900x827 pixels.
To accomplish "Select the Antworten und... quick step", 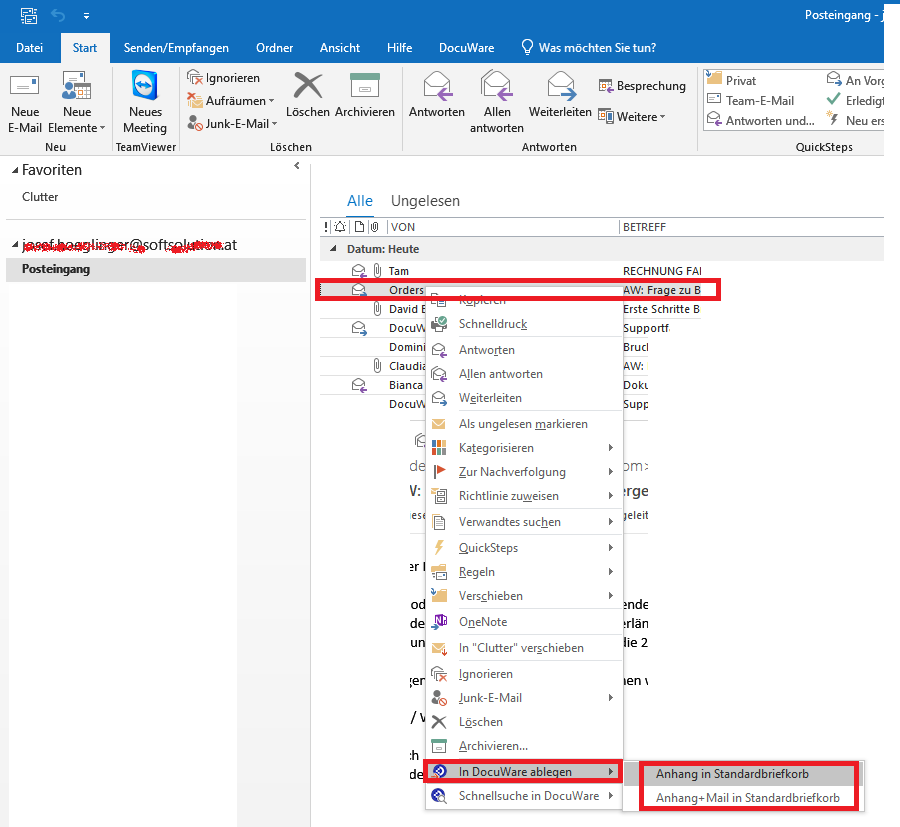I will 761,121.
